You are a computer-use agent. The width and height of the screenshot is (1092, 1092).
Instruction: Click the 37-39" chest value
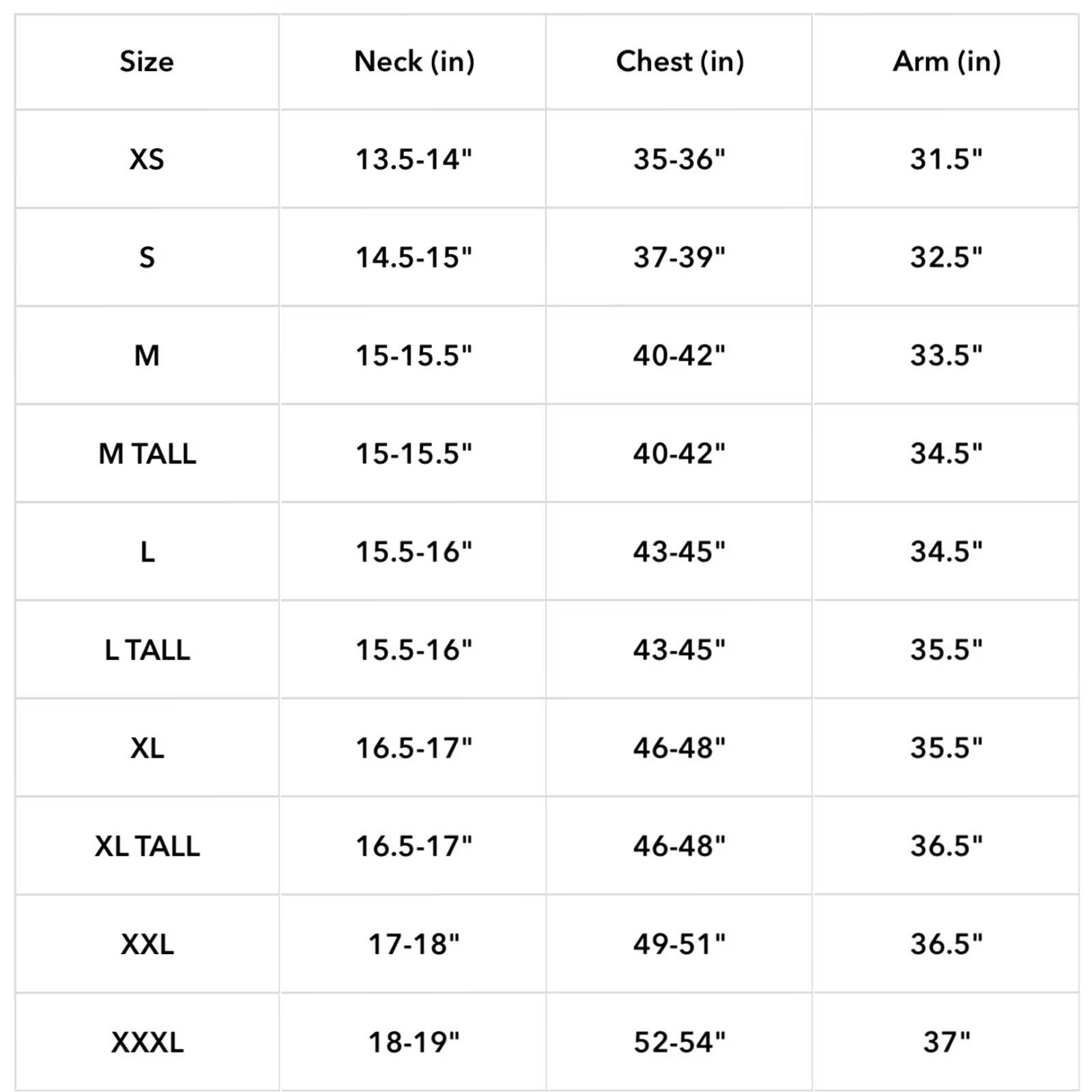tap(680, 257)
